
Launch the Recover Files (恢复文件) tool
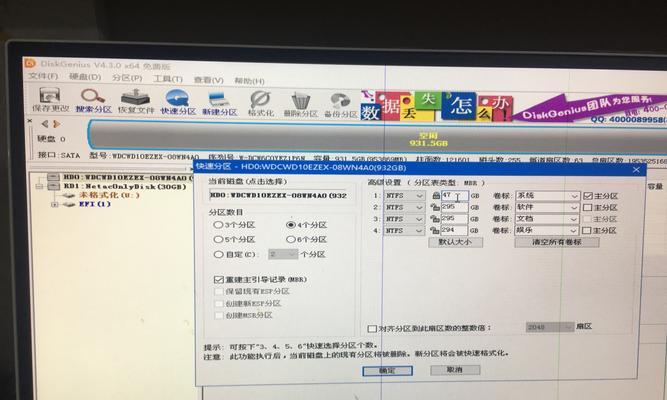pyautogui.click(x=136, y=101)
